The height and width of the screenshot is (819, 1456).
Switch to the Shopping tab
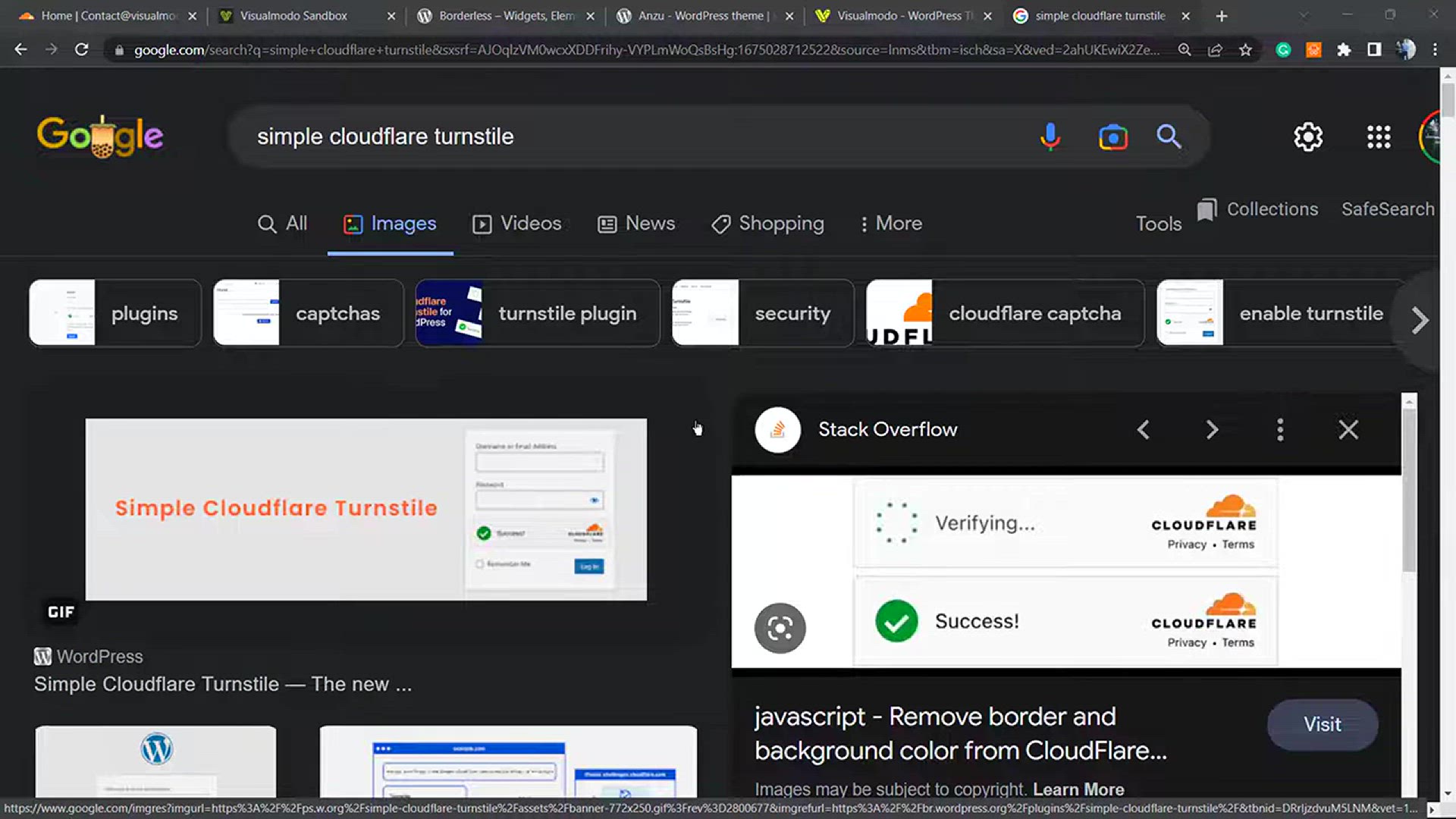[767, 224]
